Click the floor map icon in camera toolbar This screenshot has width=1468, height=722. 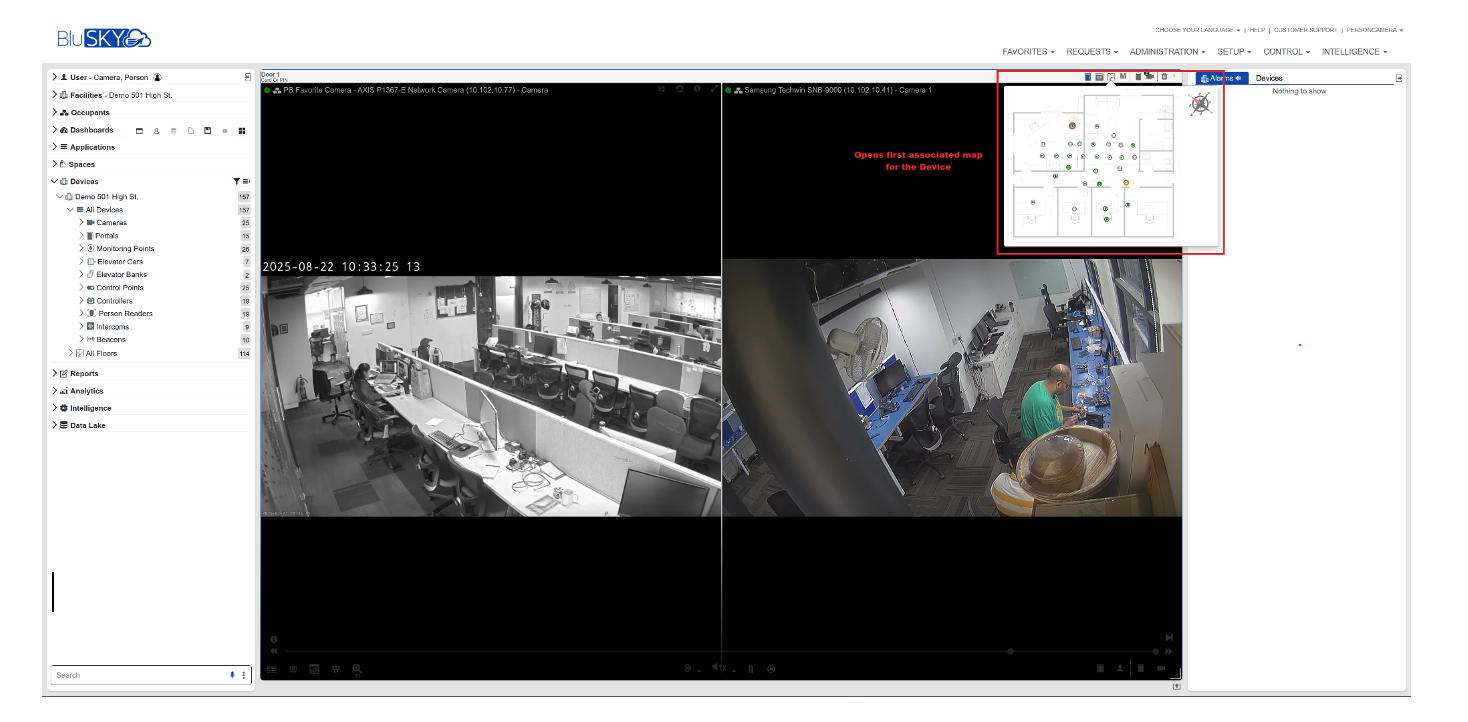coord(1111,77)
